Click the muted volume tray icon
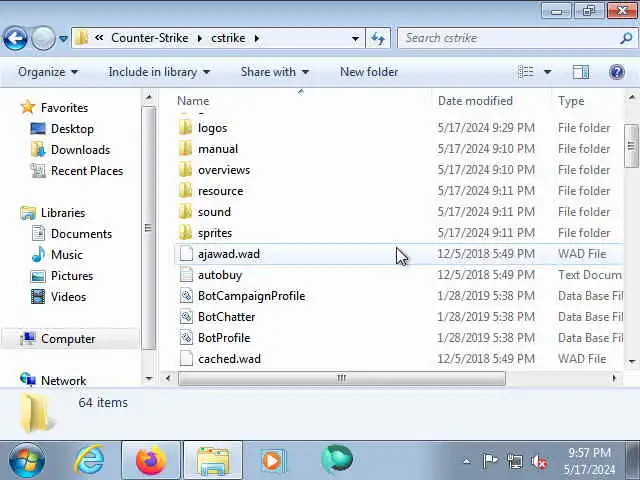This screenshot has width=640, height=480. click(x=539, y=462)
